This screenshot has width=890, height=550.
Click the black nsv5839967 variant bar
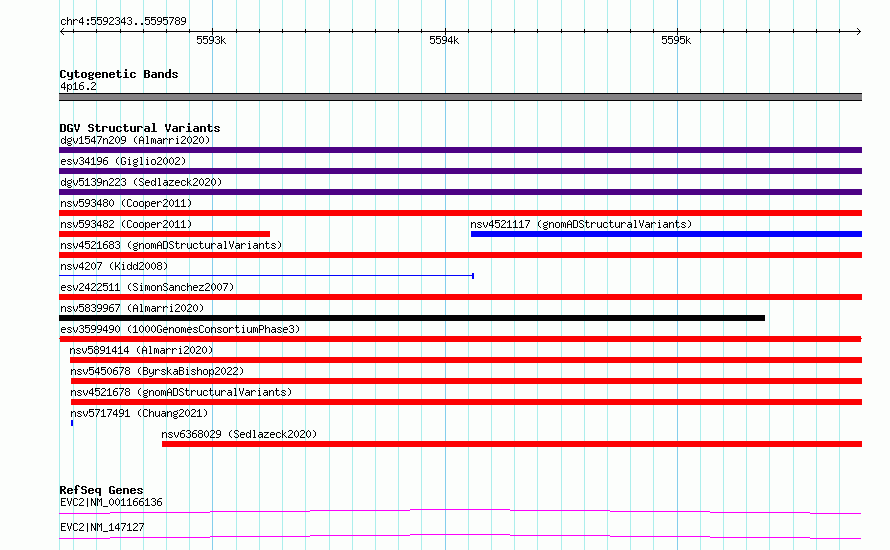pyautogui.click(x=412, y=318)
